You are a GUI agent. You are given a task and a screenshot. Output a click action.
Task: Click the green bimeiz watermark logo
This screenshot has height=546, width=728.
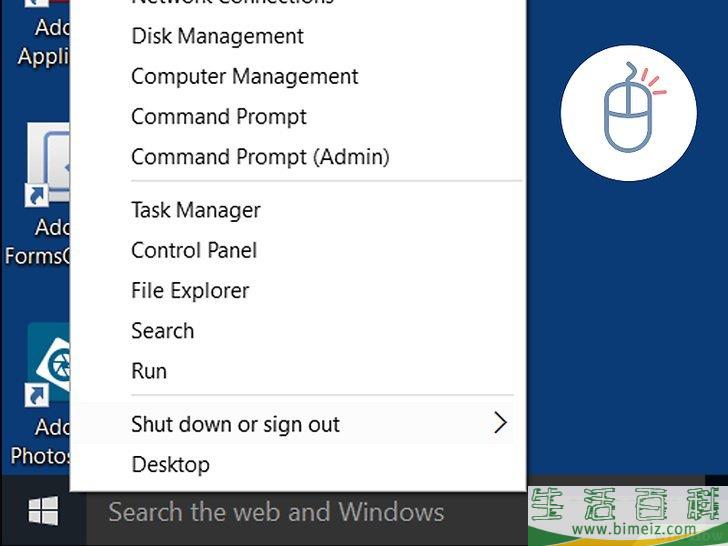pyautogui.click(x=627, y=510)
